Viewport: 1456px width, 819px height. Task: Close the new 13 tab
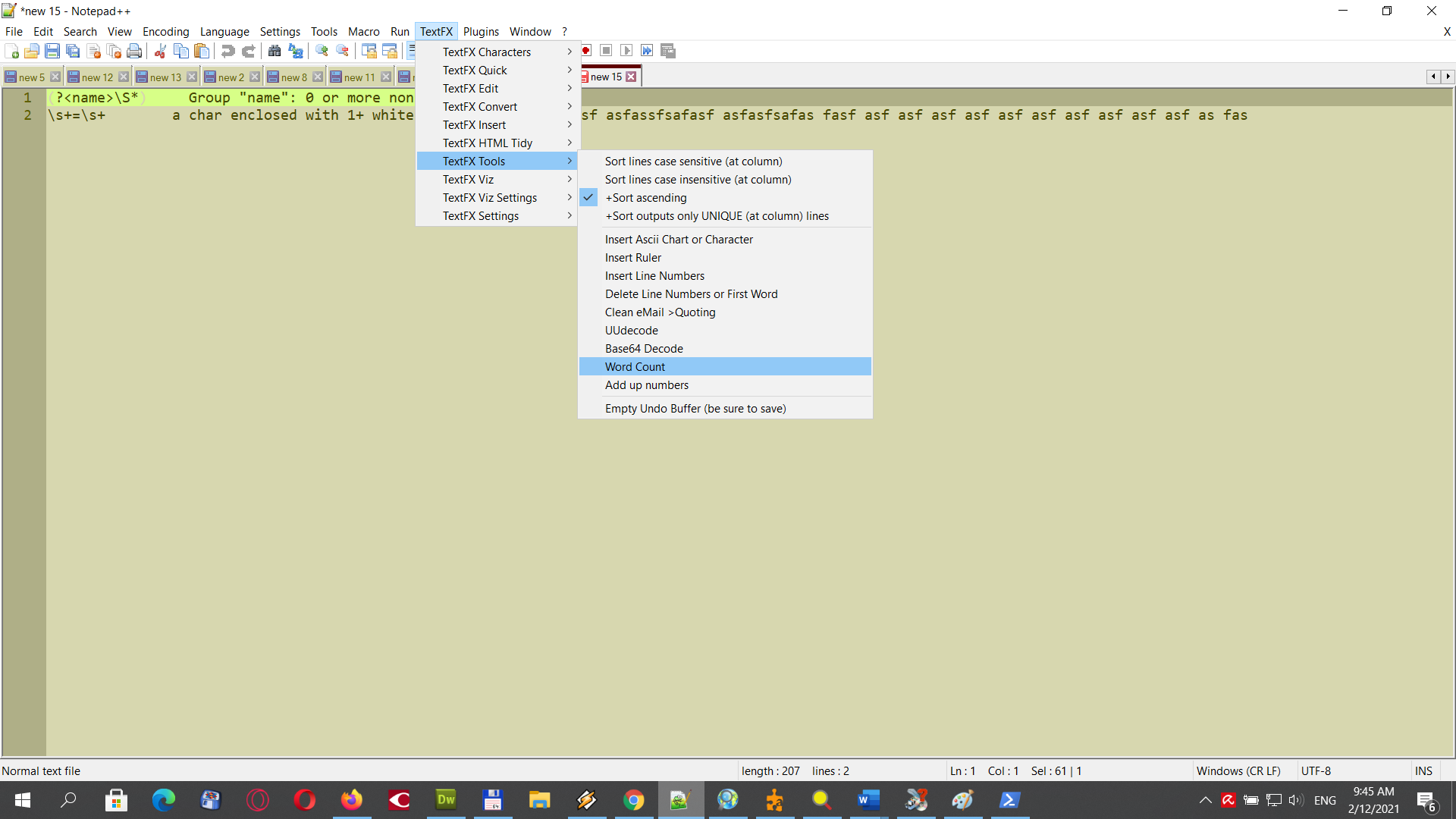pos(192,77)
